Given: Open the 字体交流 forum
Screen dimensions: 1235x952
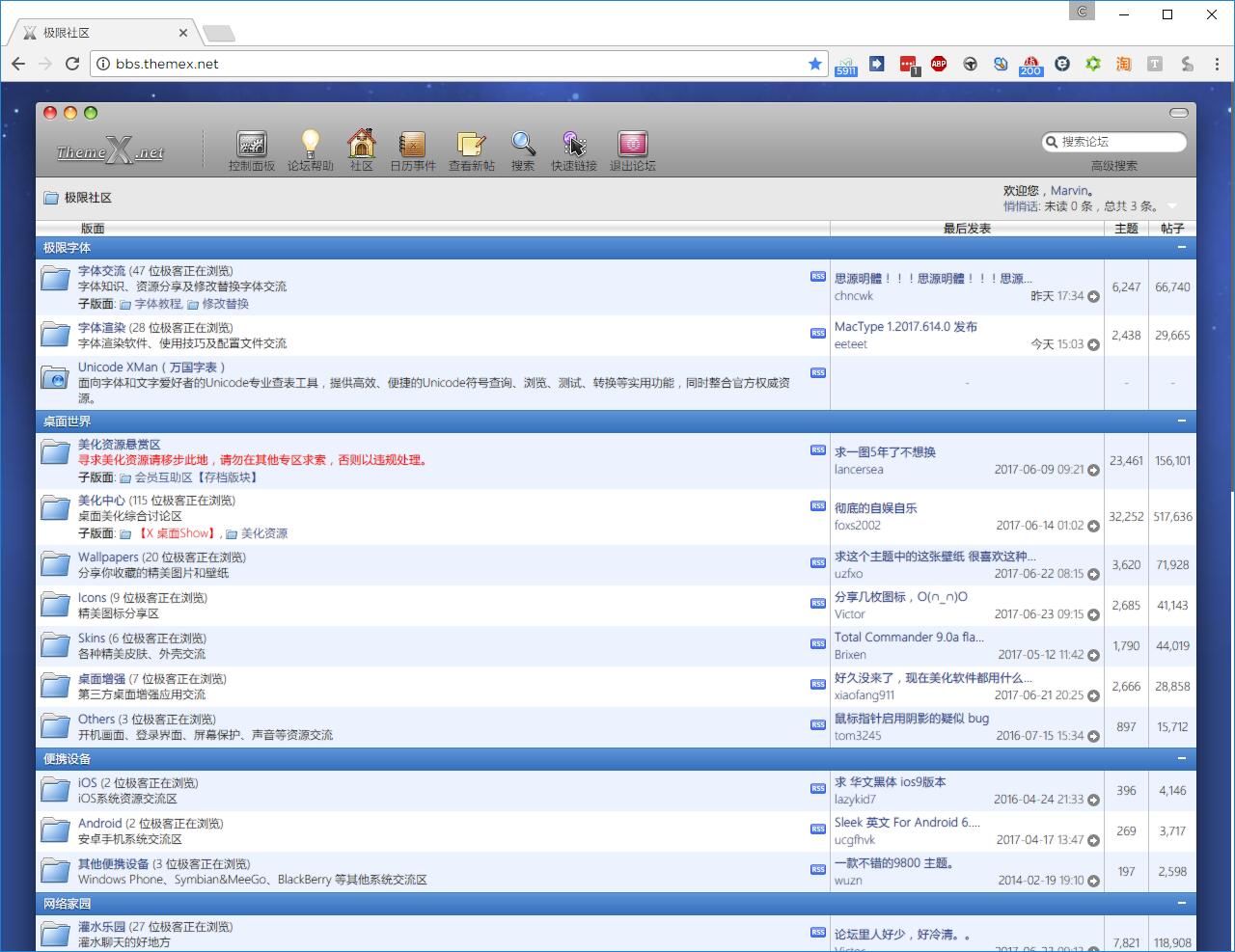Looking at the screenshot, I should click(x=101, y=271).
